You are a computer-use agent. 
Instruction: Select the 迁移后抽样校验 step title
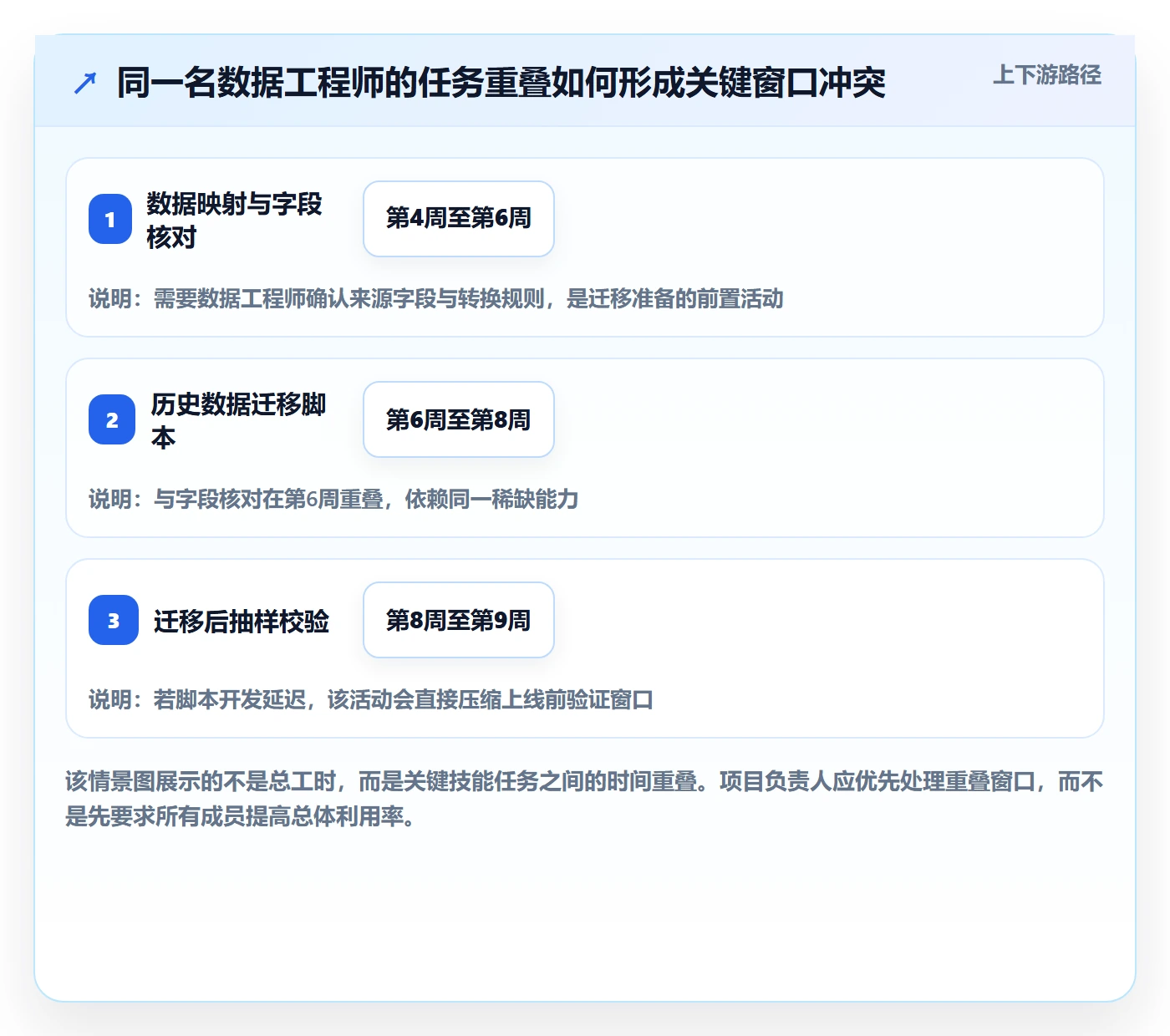point(242,621)
